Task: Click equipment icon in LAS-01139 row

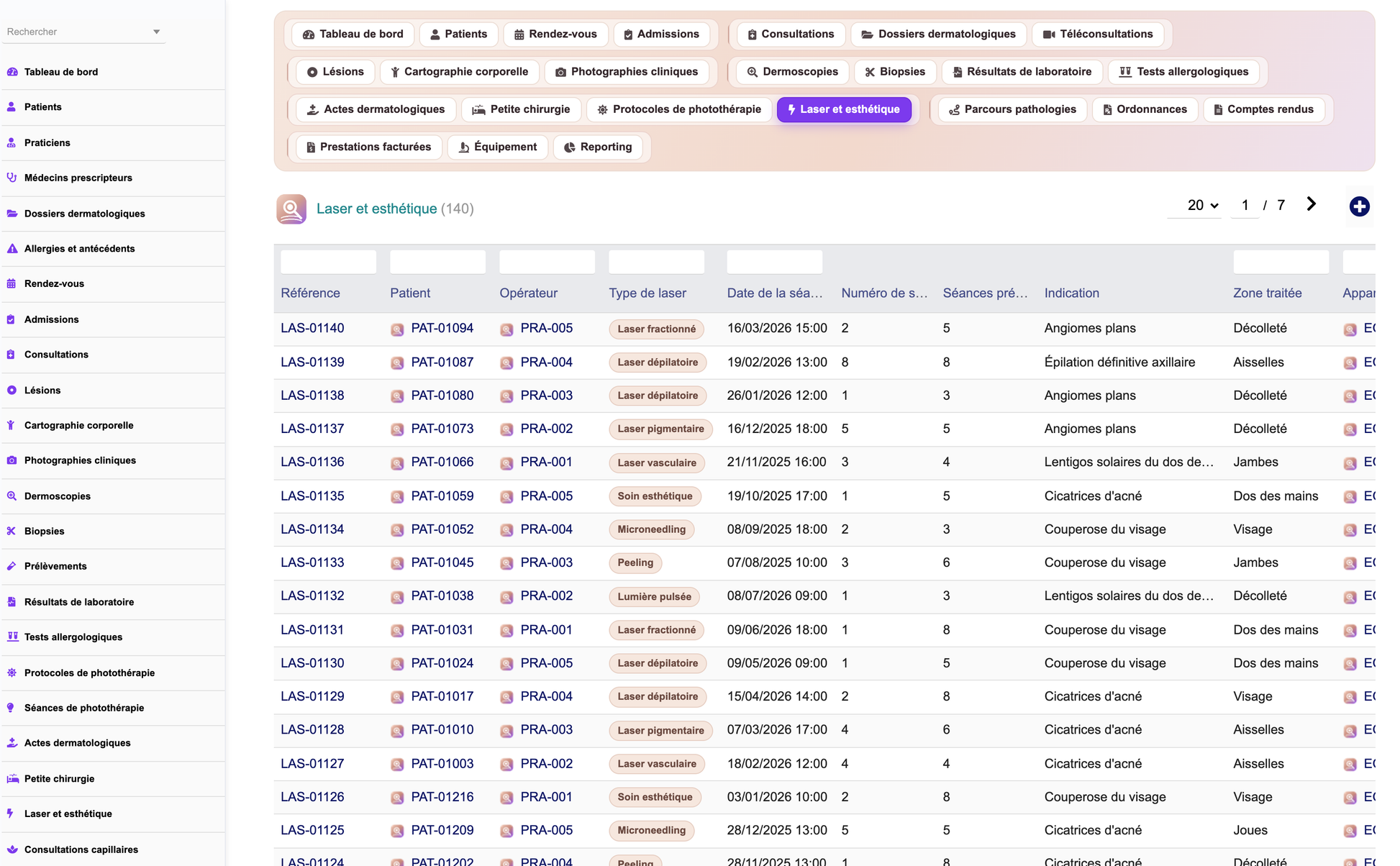Action: coord(1350,363)
